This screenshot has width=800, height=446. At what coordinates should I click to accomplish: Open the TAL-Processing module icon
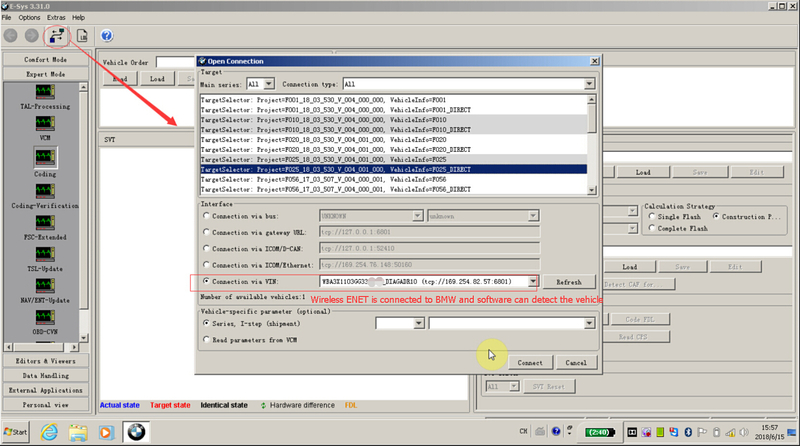45,92
